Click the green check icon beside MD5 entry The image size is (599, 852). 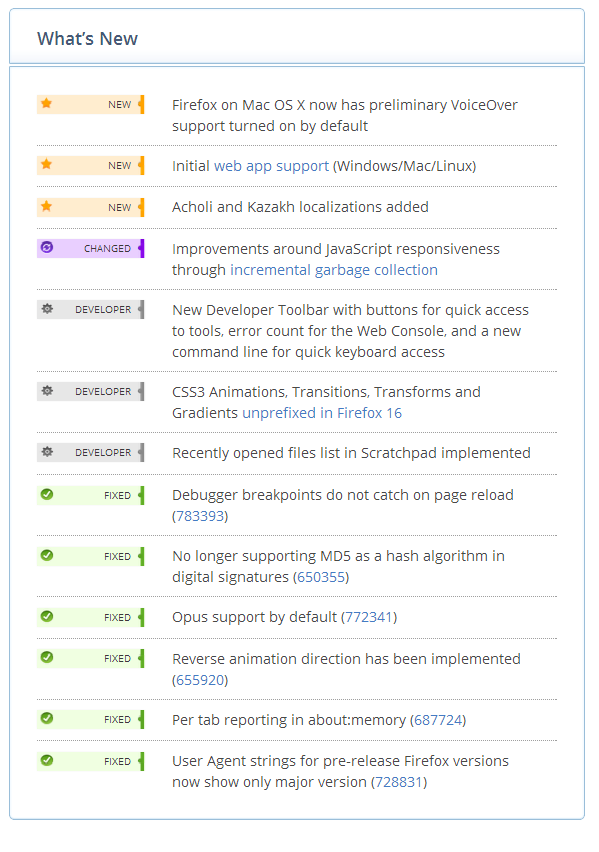(x=47, y=555)
